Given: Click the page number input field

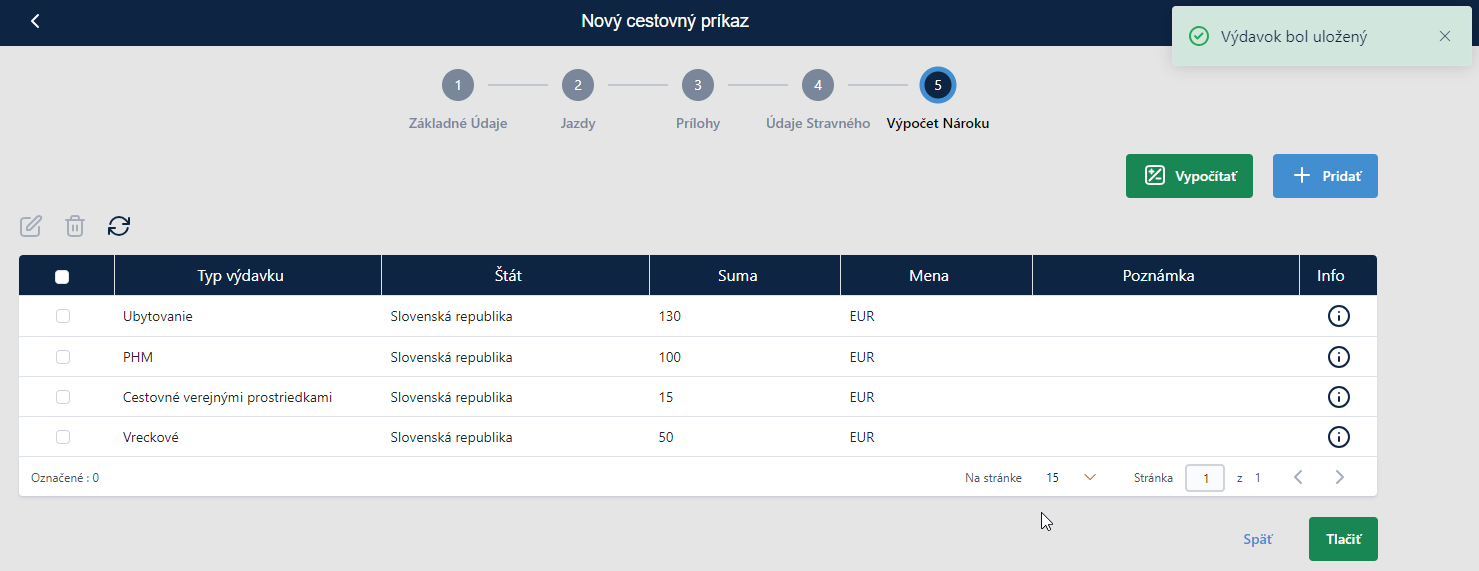Looking at the screenshot, I should [x=1205, y=478].
